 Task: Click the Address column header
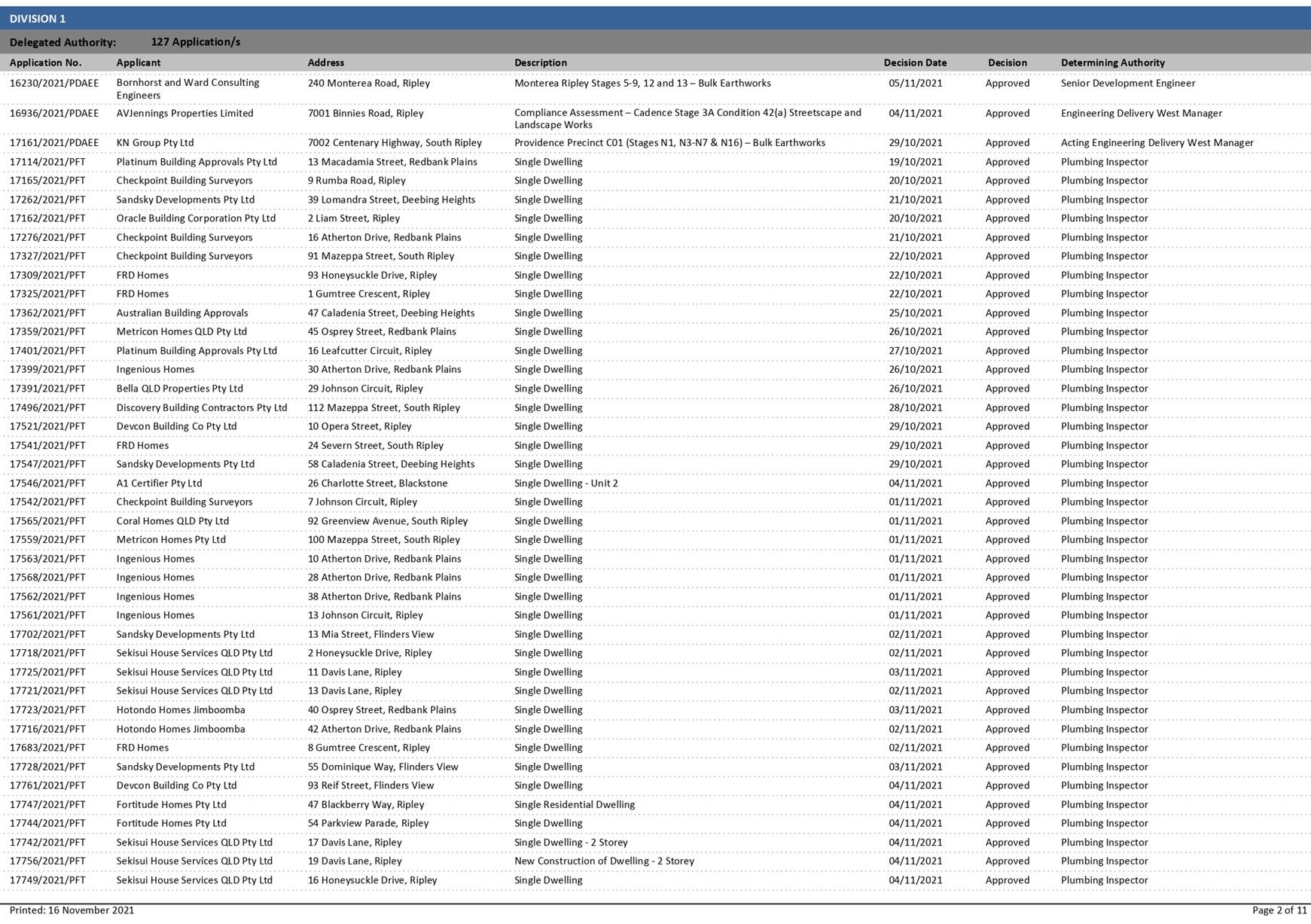[x=326, y=63]
